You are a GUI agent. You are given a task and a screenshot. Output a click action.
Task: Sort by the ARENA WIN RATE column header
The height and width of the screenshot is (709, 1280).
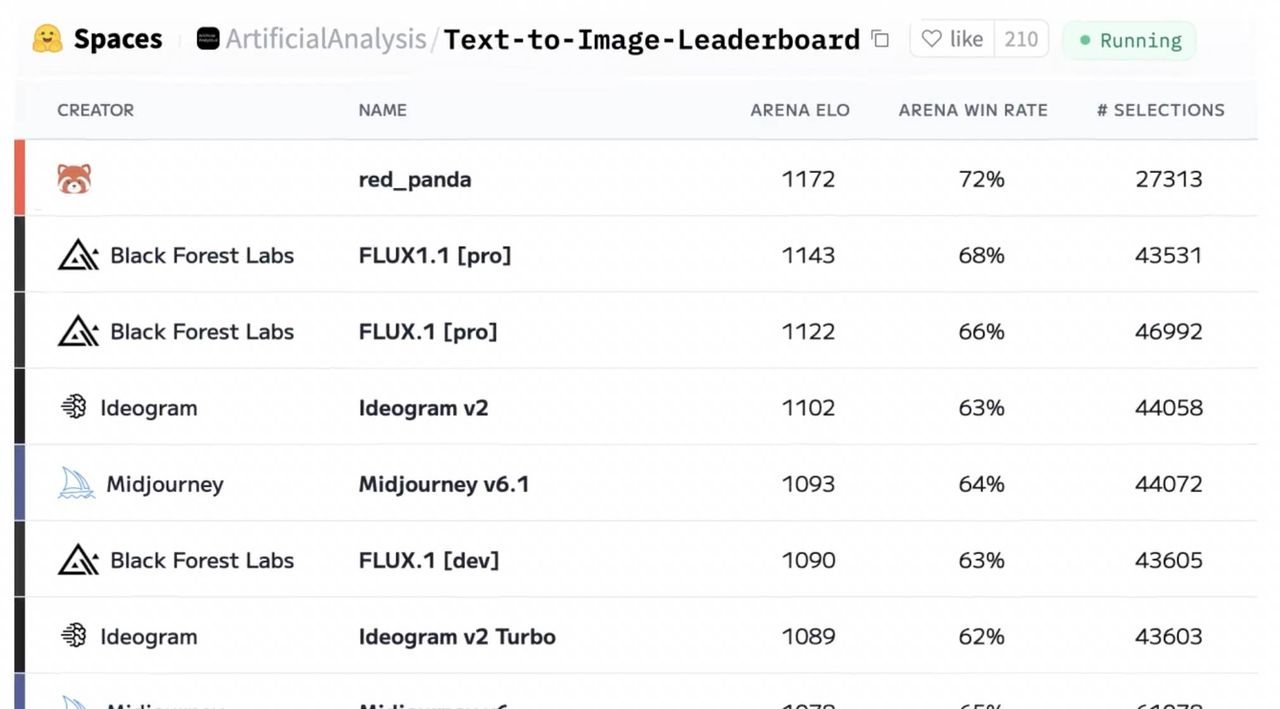click(973, 110)
